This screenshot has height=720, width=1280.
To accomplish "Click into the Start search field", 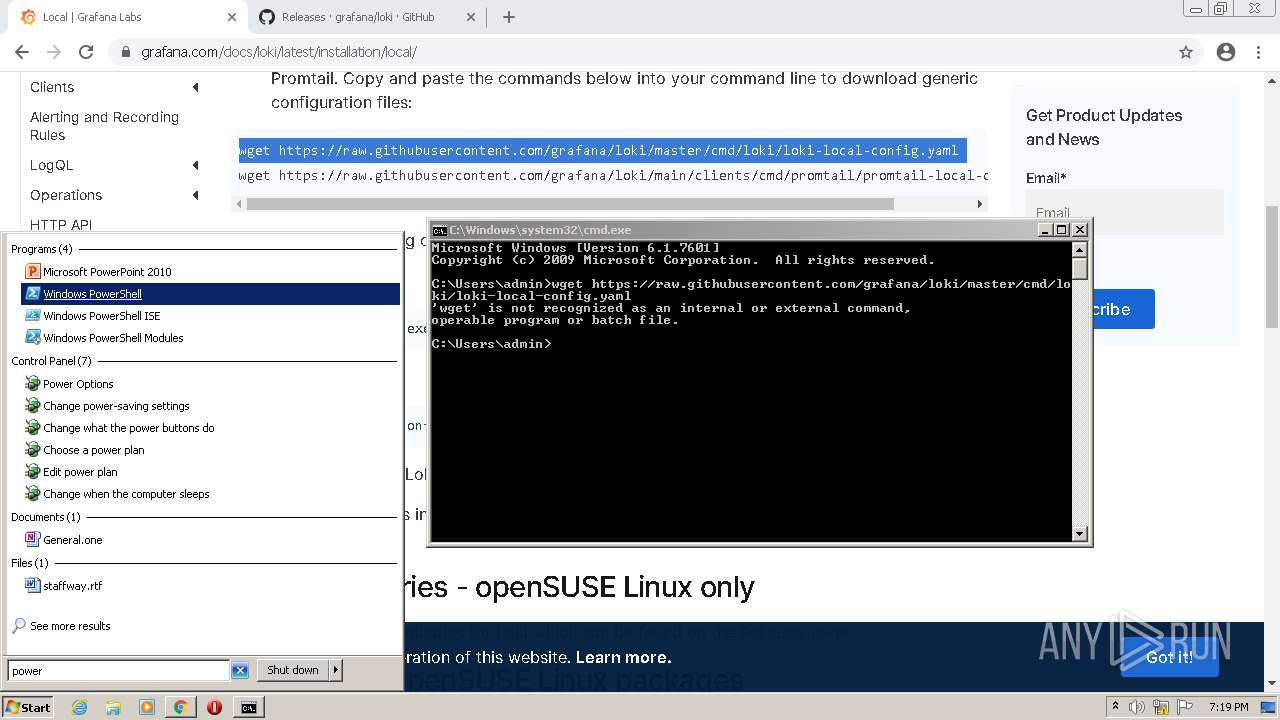I will (119, 671).
